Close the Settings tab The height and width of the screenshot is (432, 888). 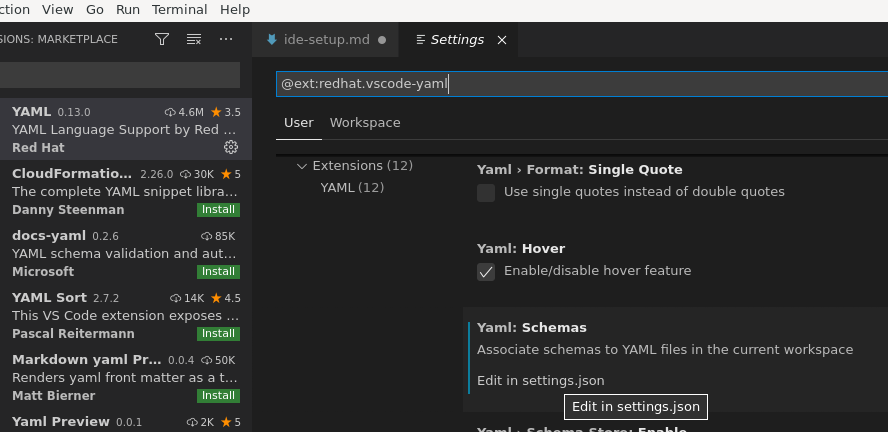click(502, 40)
